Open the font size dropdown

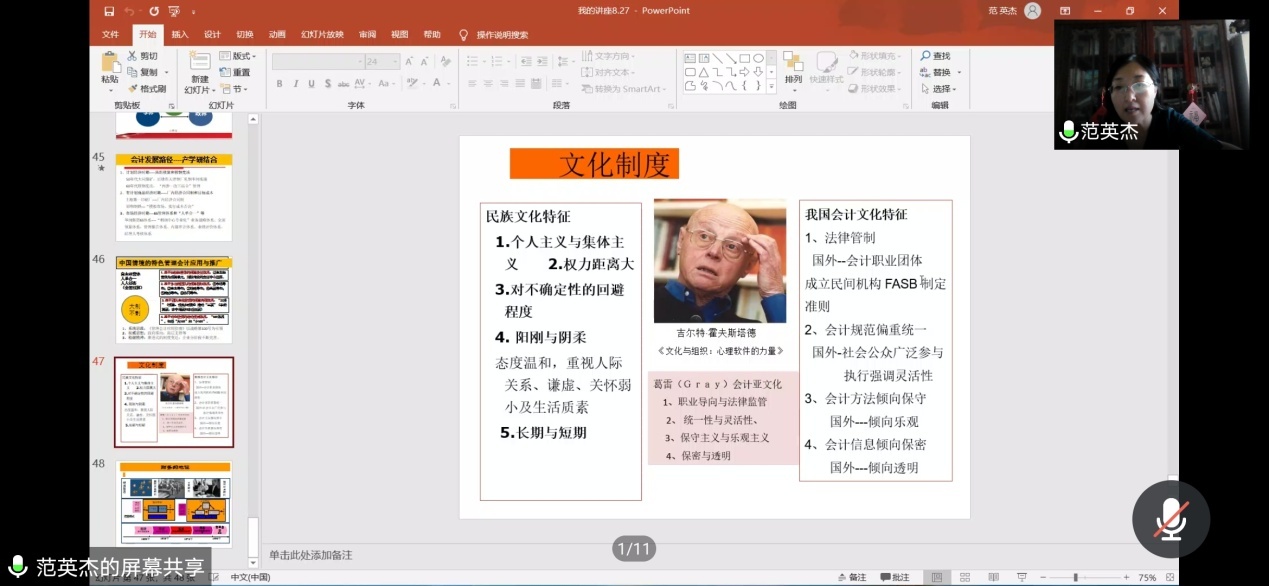[395, 61]
